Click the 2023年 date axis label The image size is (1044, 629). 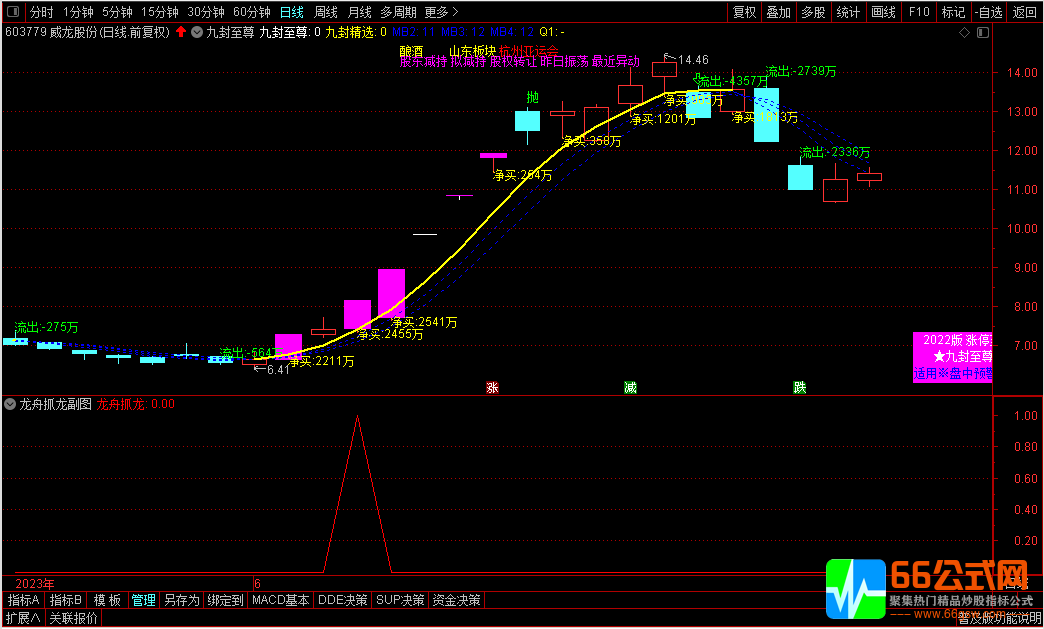(35, 584)
